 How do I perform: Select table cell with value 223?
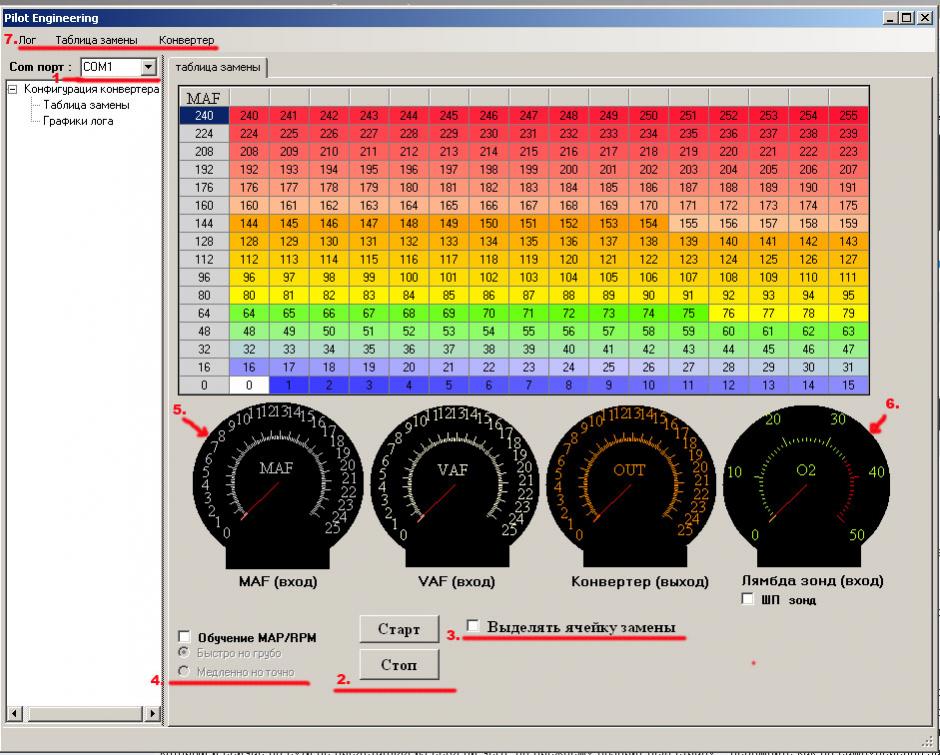(848, 152)
